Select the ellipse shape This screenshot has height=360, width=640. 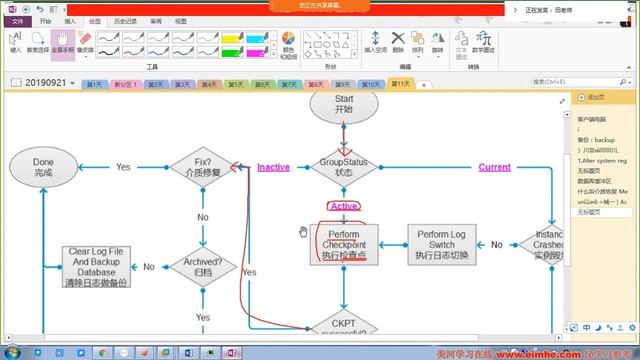point(327,45)
